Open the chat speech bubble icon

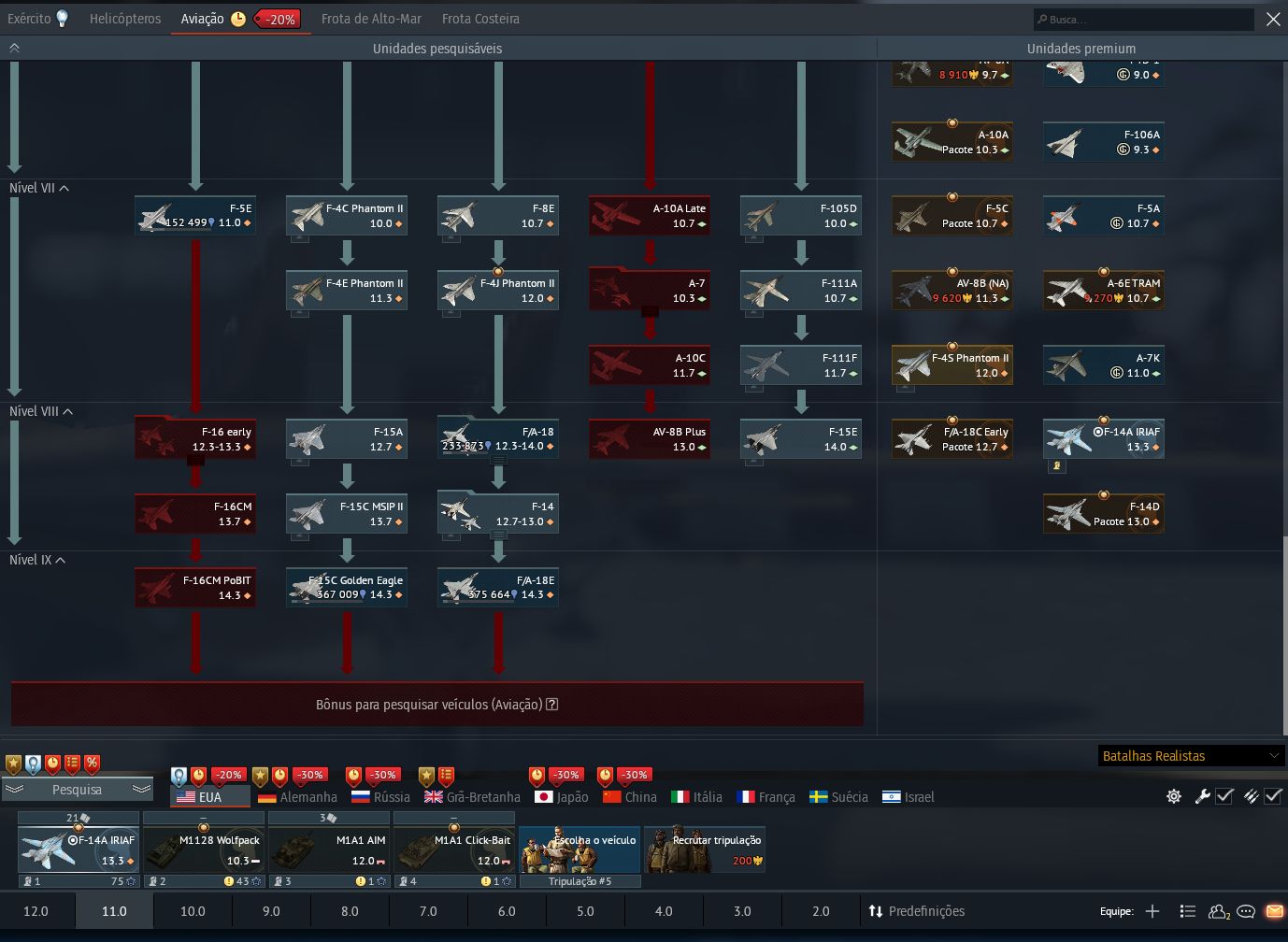(x=1246, y=911)
